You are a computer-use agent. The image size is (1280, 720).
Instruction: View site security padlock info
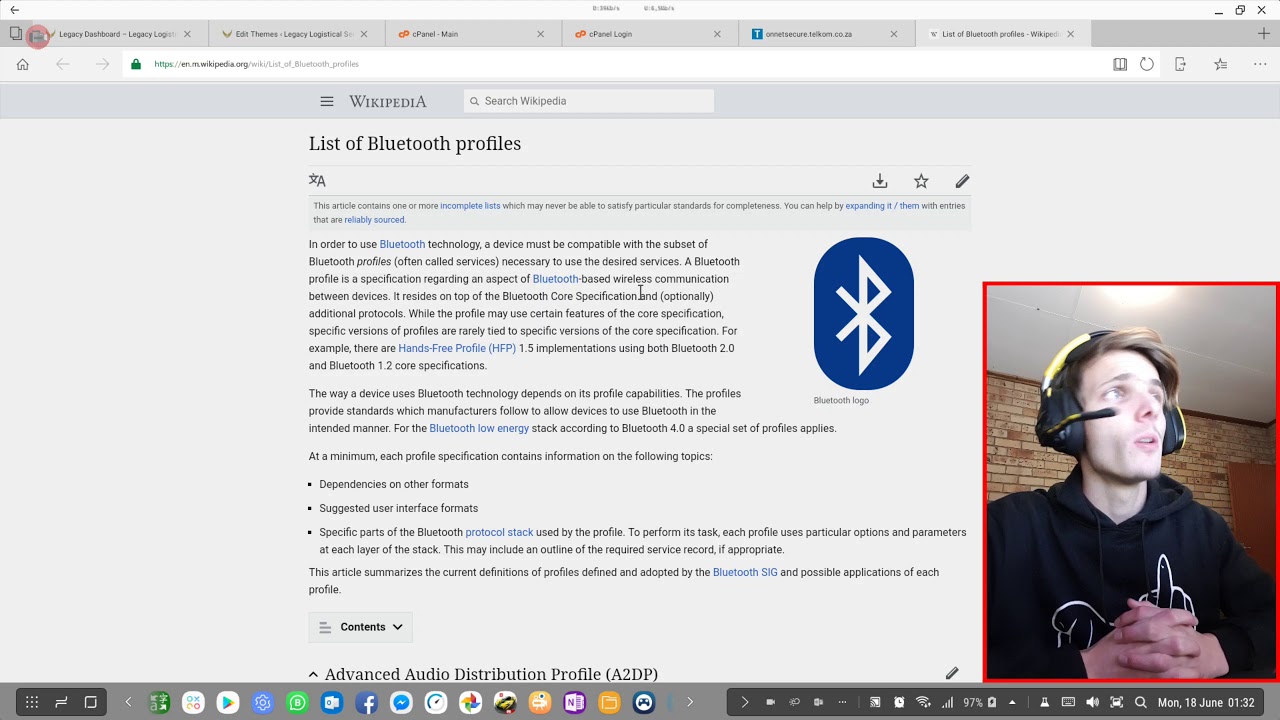coord(136,64)
